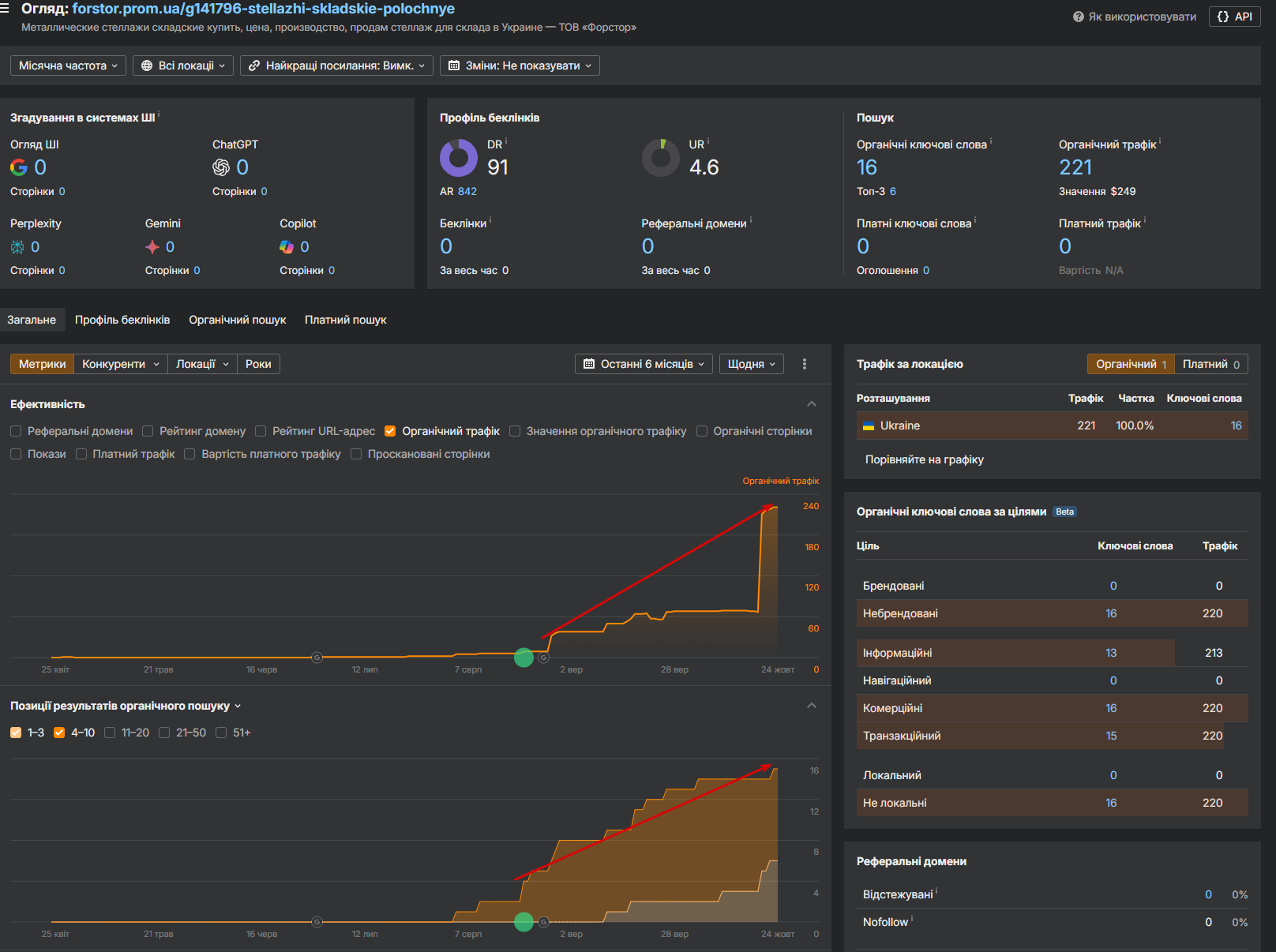Click the Ukraine flag icon
The height and width of the screenshot is (952, 1276).
tap(869, 426)
